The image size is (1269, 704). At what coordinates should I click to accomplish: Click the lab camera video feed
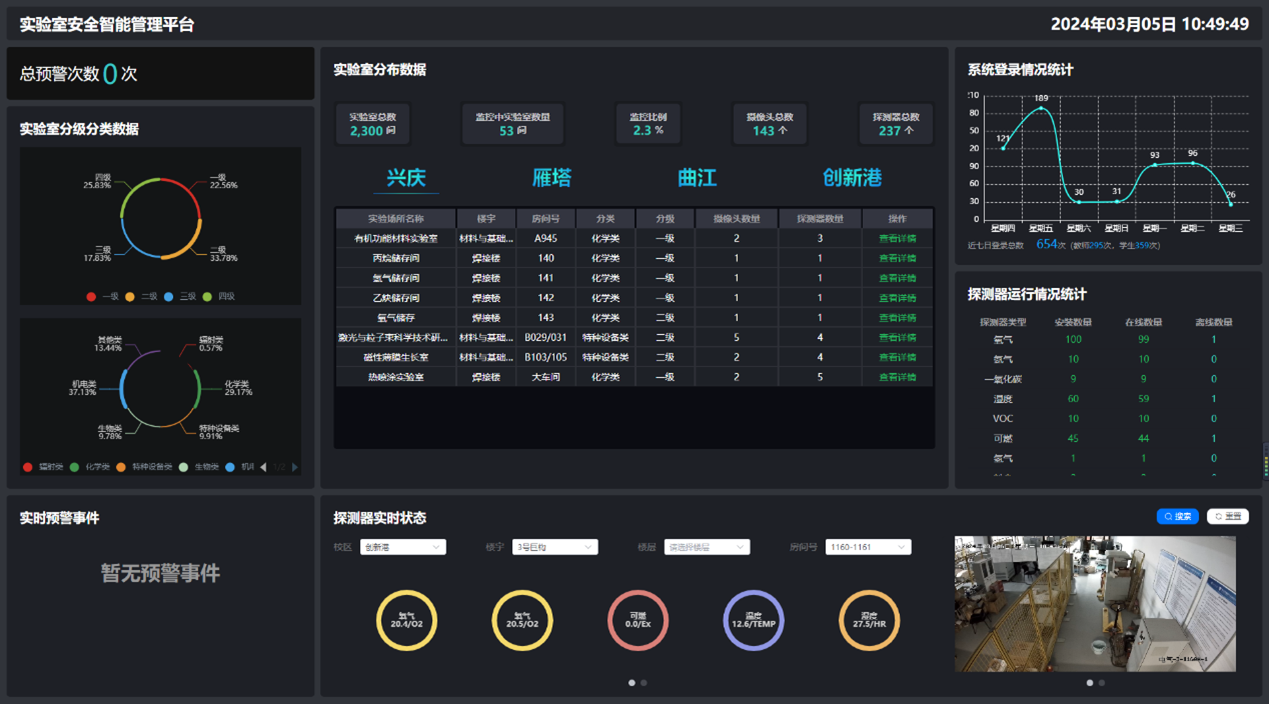click(1095, 604)
